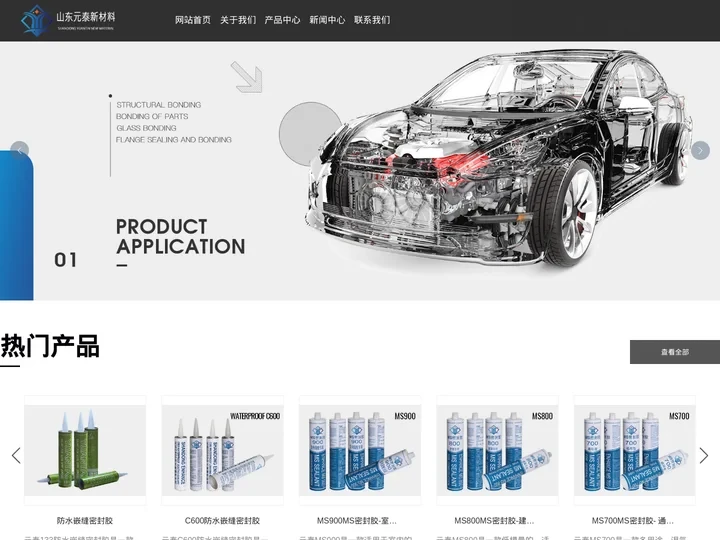Image resolution: width=720 pixels, height=540 pixels.
Task: Go to next banner slide arrow
Action: pos(700,151)
